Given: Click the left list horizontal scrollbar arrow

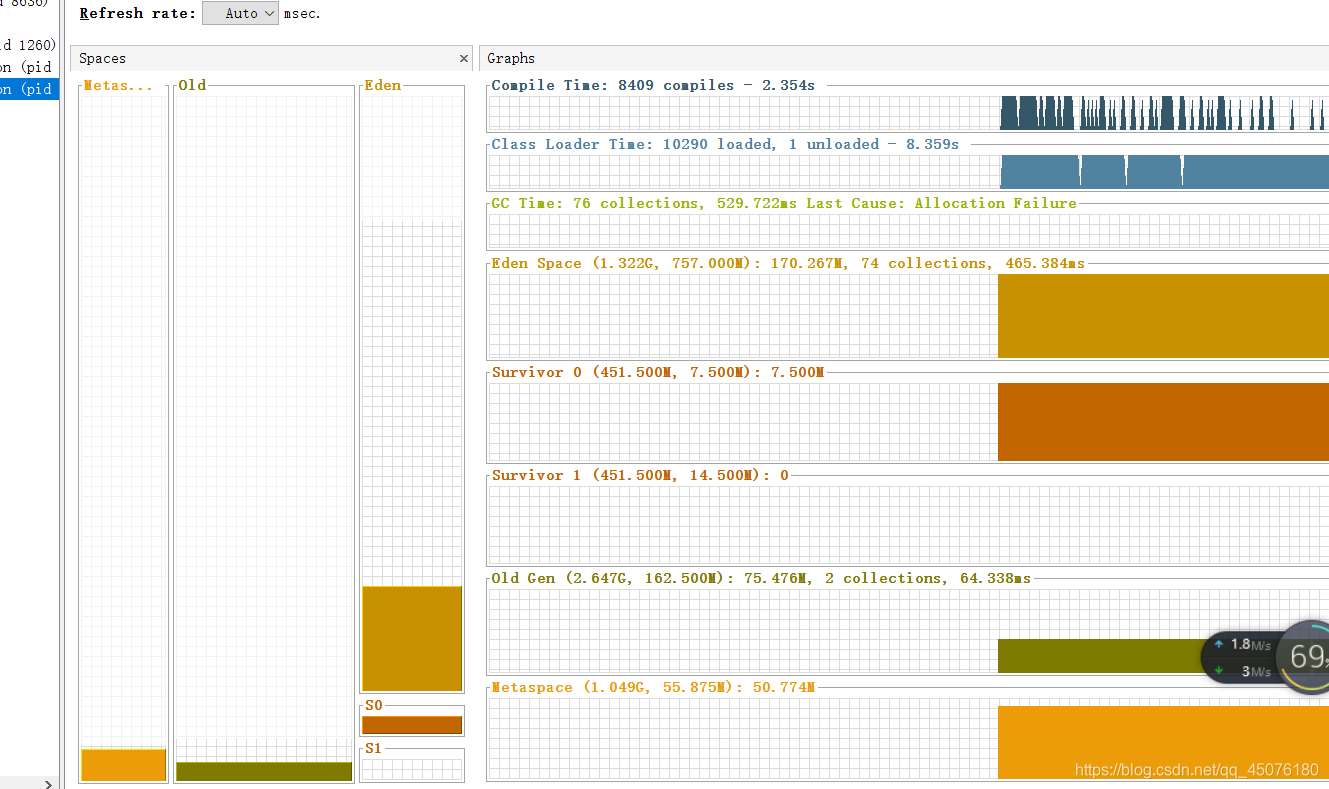Looking at the screenshot, I should [49, 783].
